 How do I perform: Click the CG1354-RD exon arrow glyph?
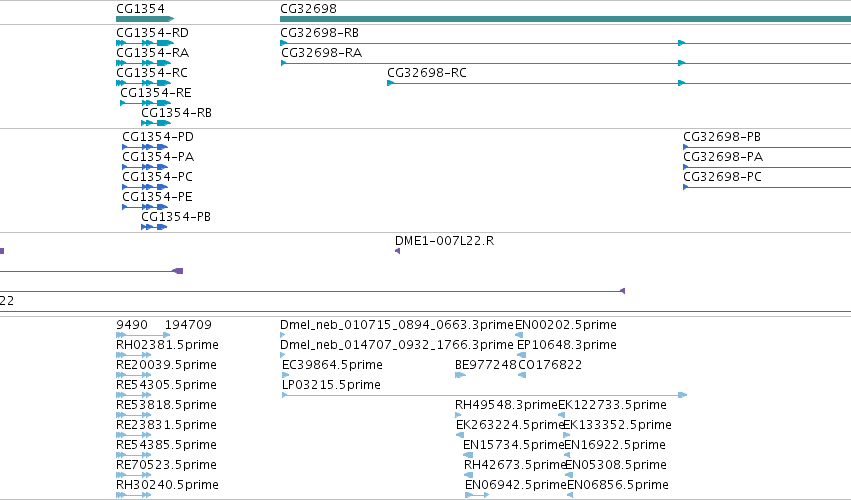pyautogui.click(x=145, y=43)
